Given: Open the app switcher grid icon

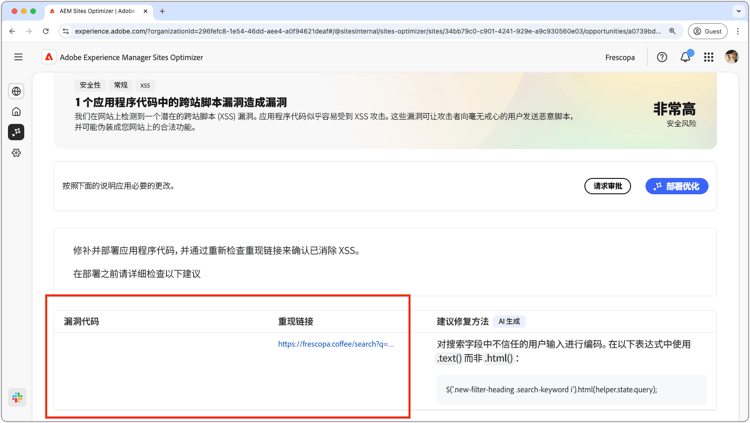Looking at the screenshot, I should (x=709, y=57).
